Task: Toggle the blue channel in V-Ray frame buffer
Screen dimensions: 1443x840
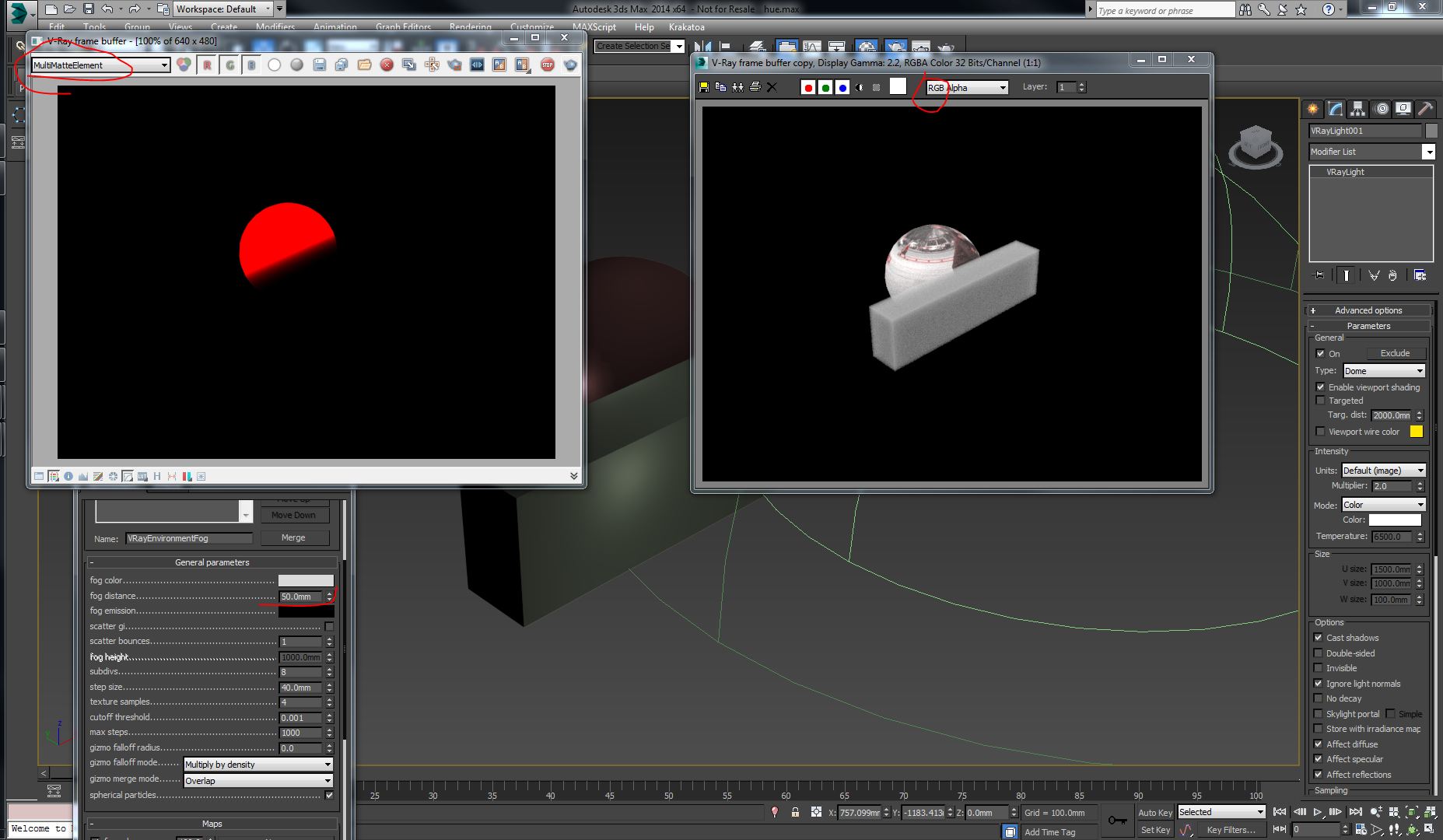Action: pos(251,65)
